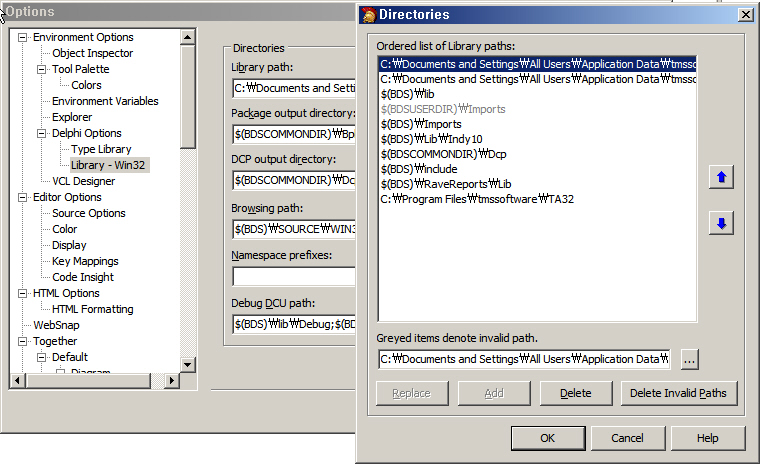
Task: Click the move path down arrow button
Action: (x=720, y=223)
